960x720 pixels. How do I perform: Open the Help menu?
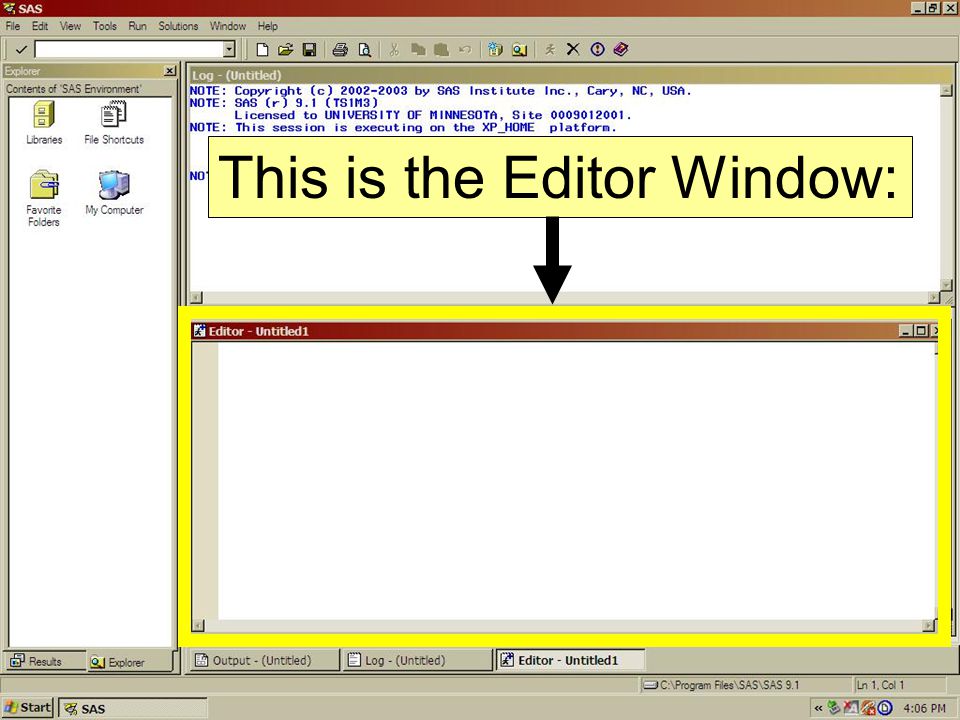coord(268,26)
